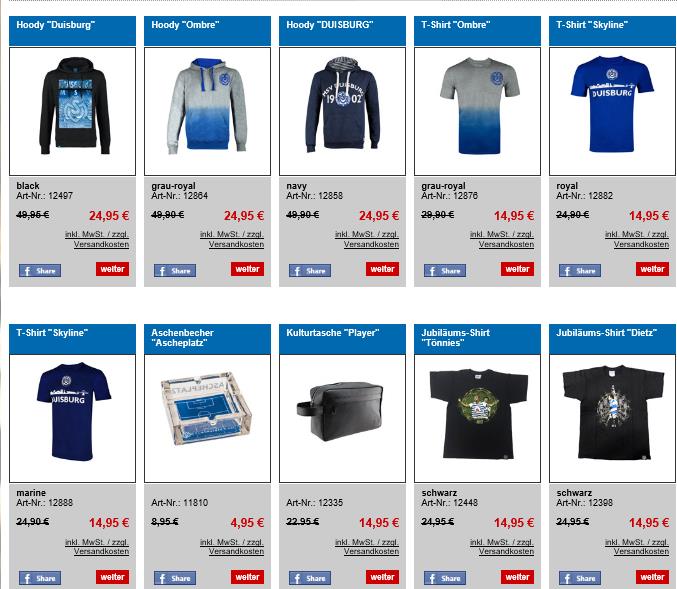Share the Aschenbecher "Ascheplatz" on Facebook

click(x=175, y=578)
